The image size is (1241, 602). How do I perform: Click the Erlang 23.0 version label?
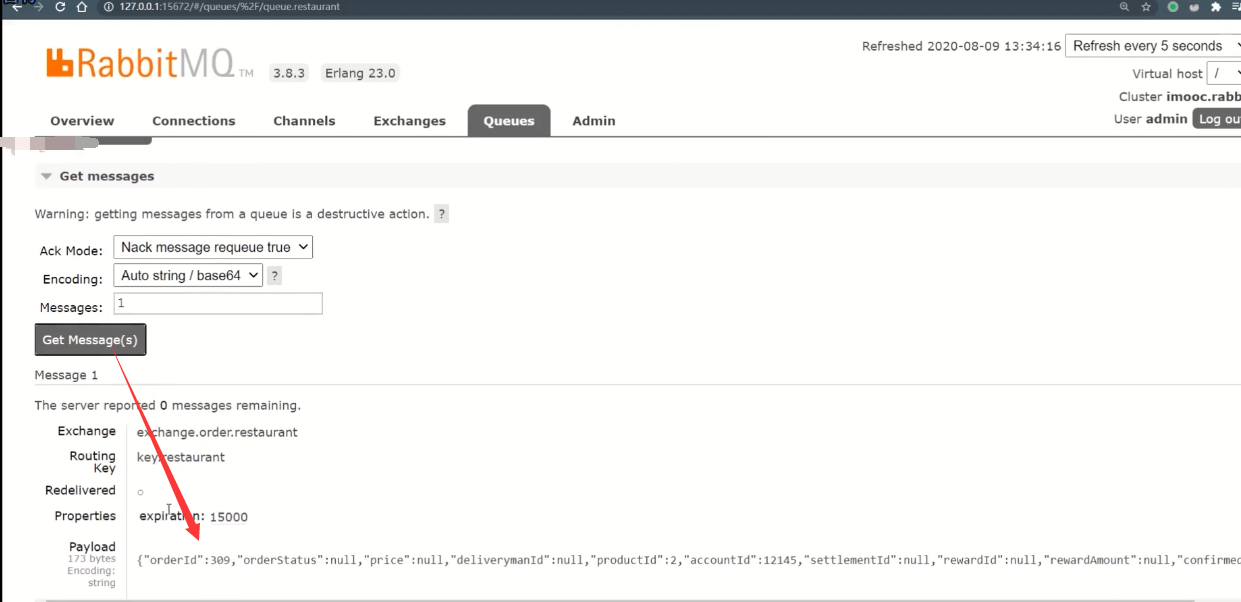360,73
